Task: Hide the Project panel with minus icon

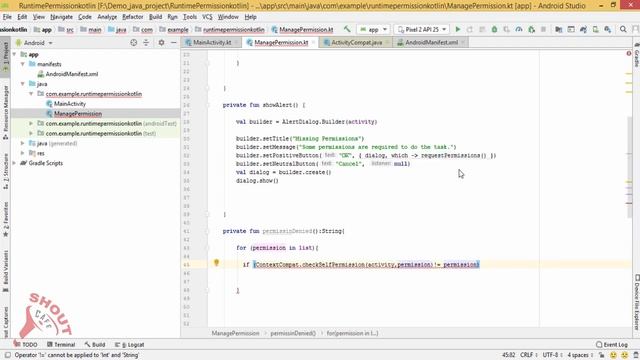Action: [x=173, y=43]
